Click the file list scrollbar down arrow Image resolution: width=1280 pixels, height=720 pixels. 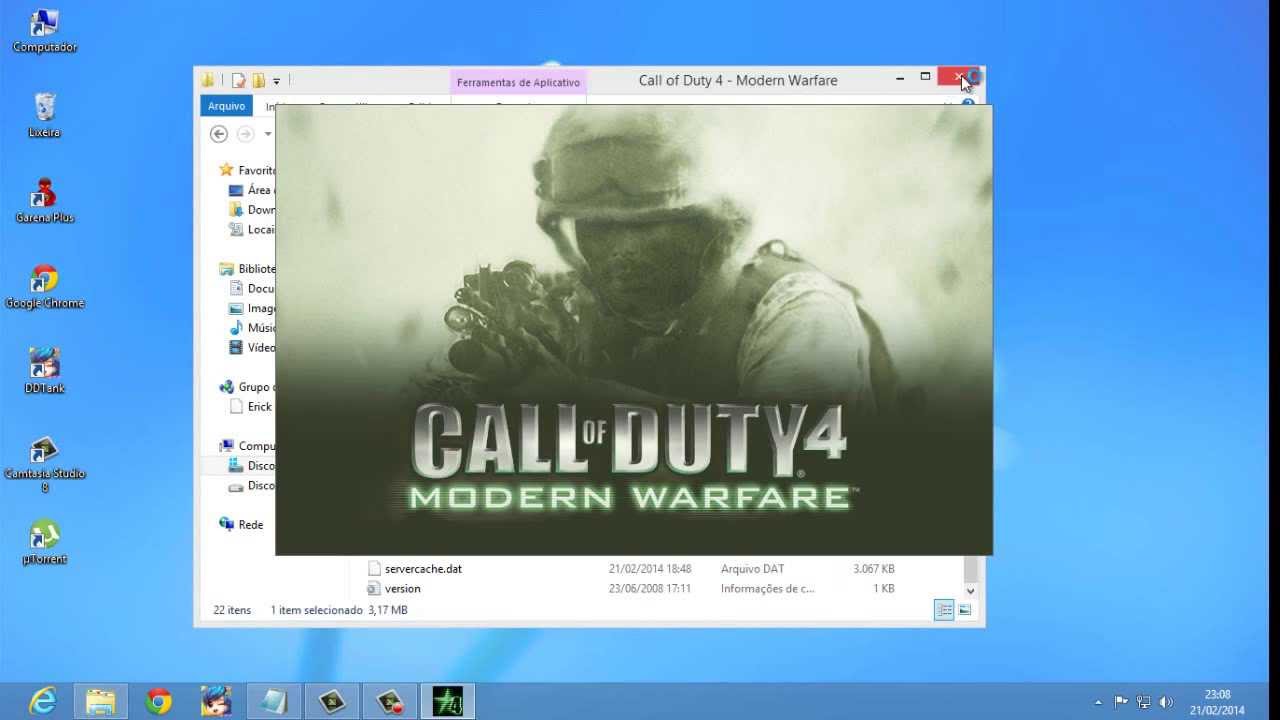pos(970,591)
